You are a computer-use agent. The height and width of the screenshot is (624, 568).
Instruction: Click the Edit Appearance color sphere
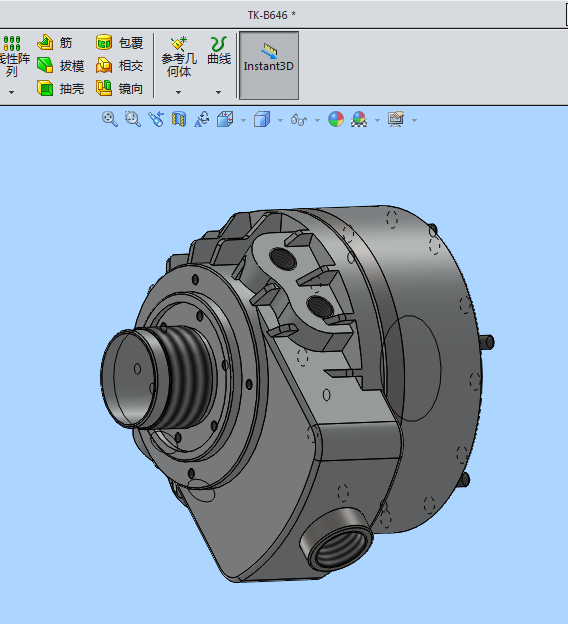click(x=336, y=119)
